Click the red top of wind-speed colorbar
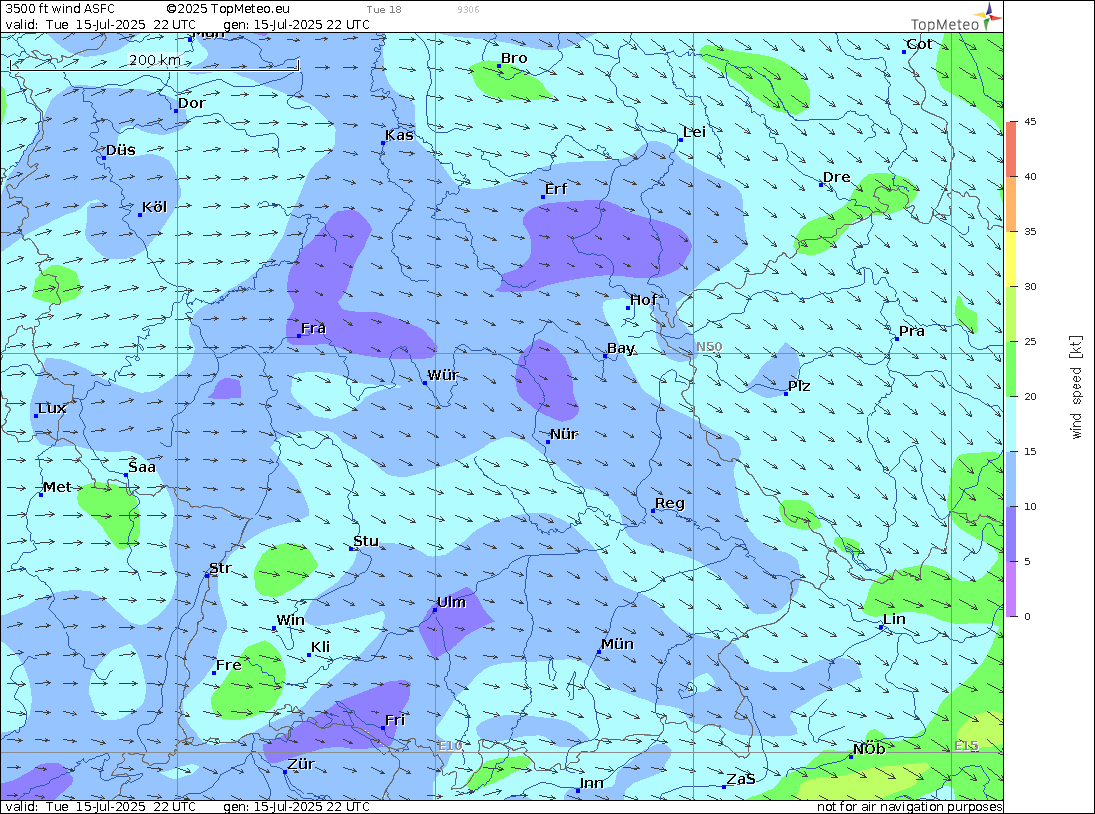The image size is (1095, 814). pos(1011,149)
